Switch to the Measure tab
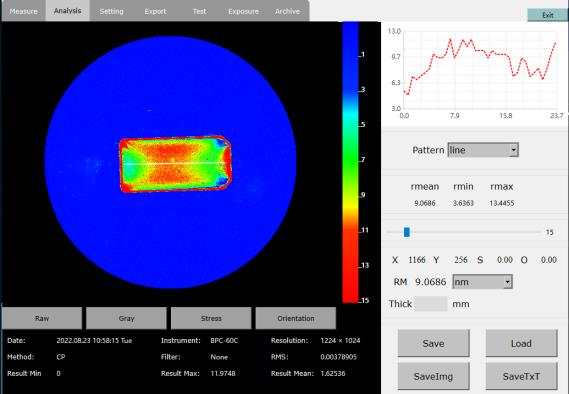This screenshot has width=569, height=394. click(24, 11)
